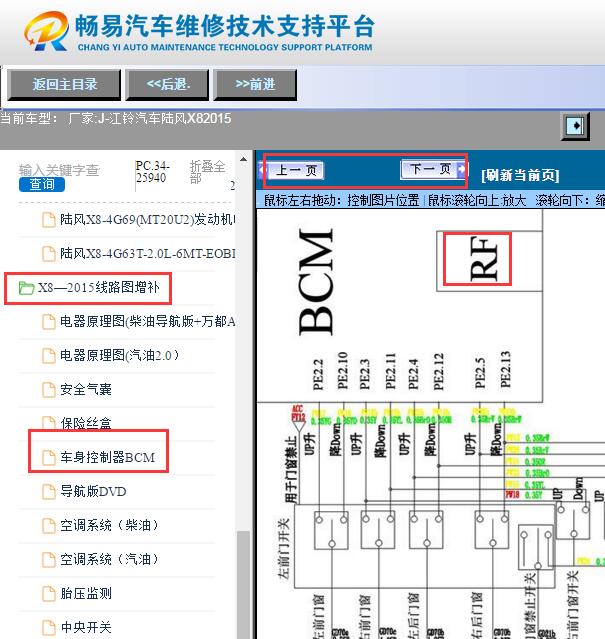Screen dimensions: 605x639
Task: Click the tree panel scrollbar thumb
Action: [x=244, y=585]
